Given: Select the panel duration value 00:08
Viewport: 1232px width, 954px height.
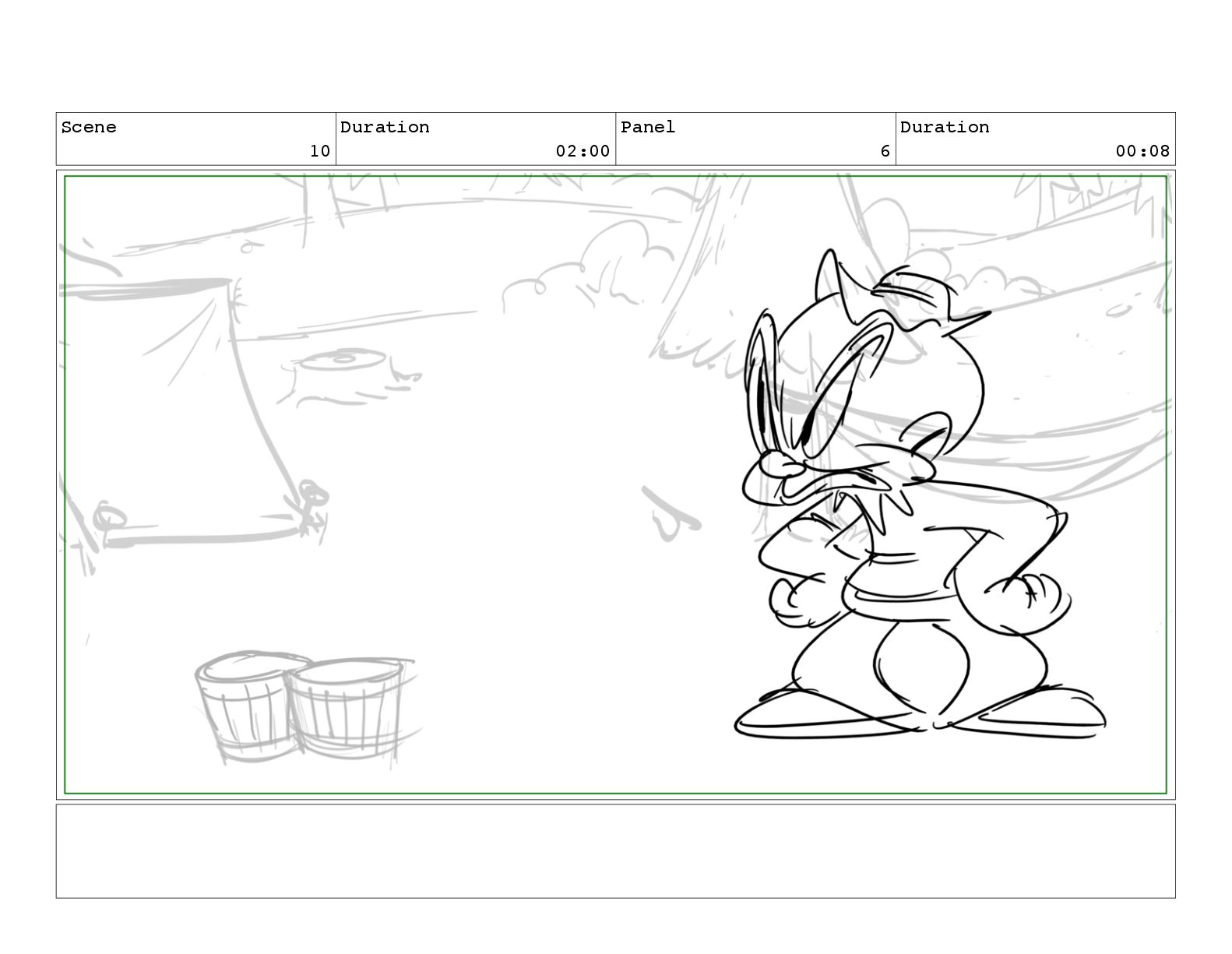Looking at the screenshot, I should coord(1142,151).
